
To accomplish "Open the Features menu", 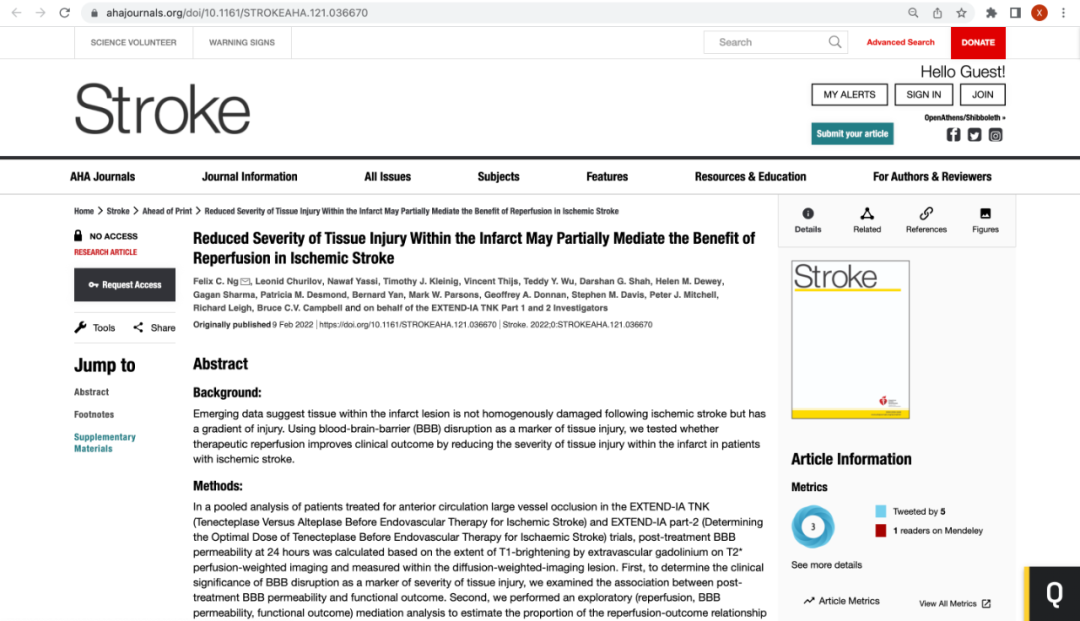I will 607,176.
